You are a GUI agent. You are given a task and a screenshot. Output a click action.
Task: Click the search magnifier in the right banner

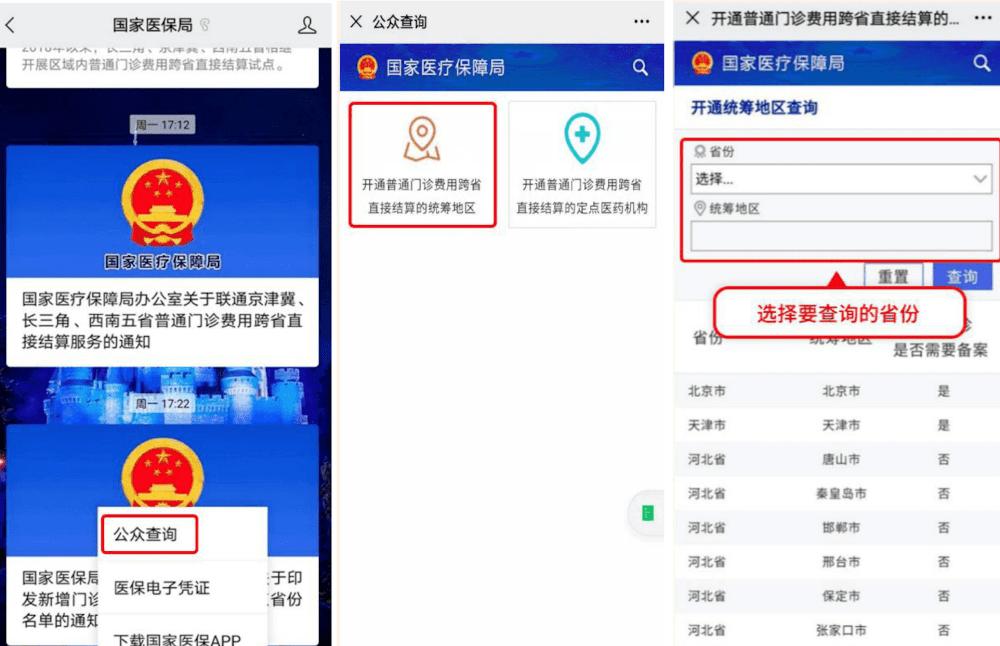click(x=982, y=62)
